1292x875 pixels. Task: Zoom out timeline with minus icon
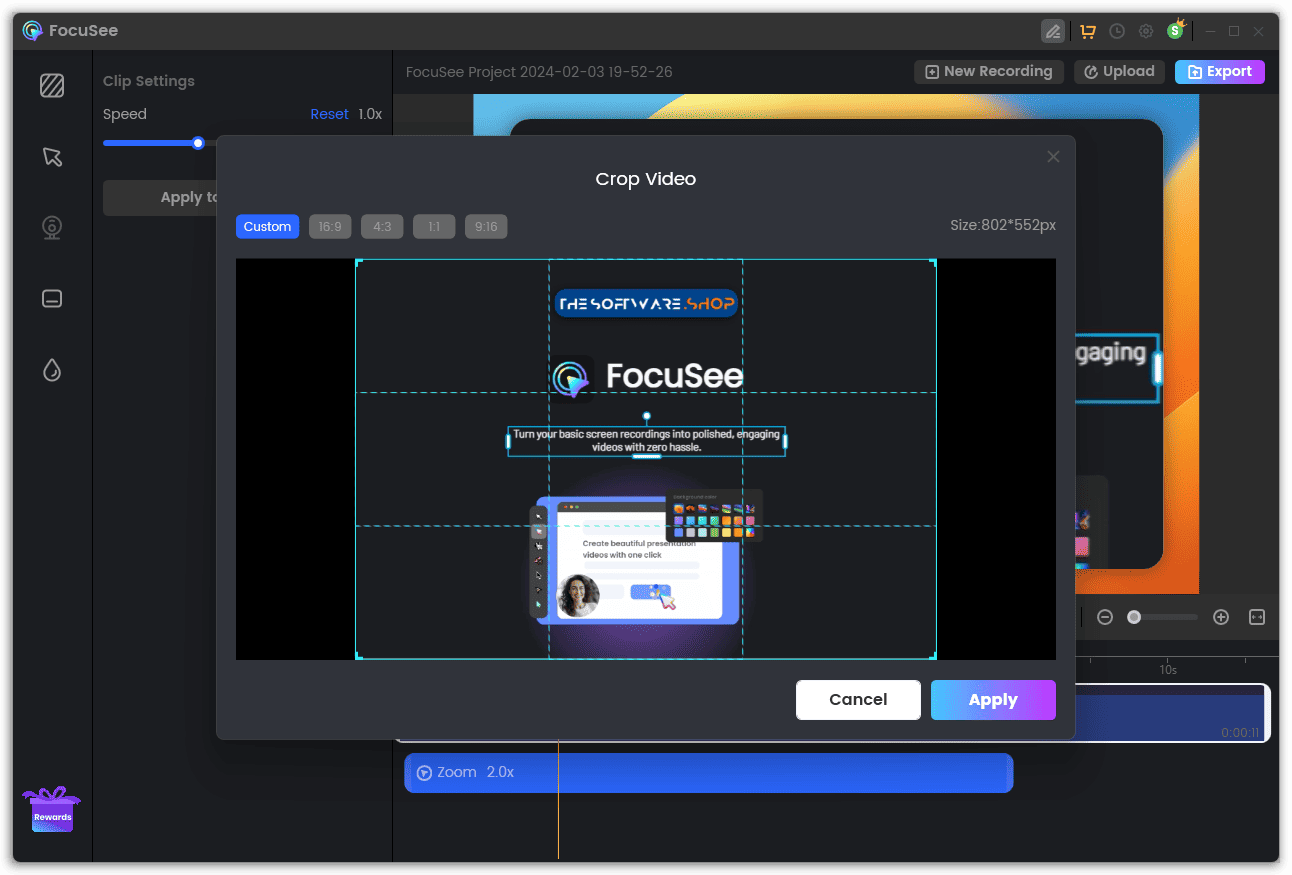(x=1105, y=617)
